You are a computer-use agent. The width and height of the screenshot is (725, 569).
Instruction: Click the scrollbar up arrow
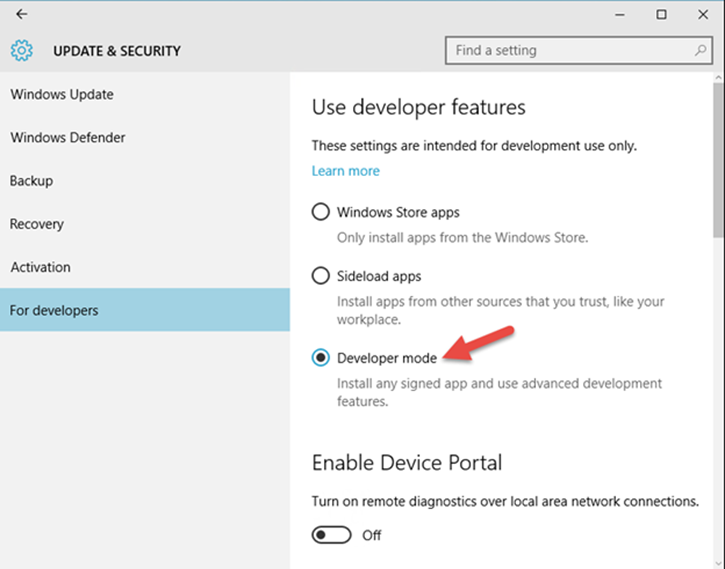pyautogui.click(x=719, y=77)
